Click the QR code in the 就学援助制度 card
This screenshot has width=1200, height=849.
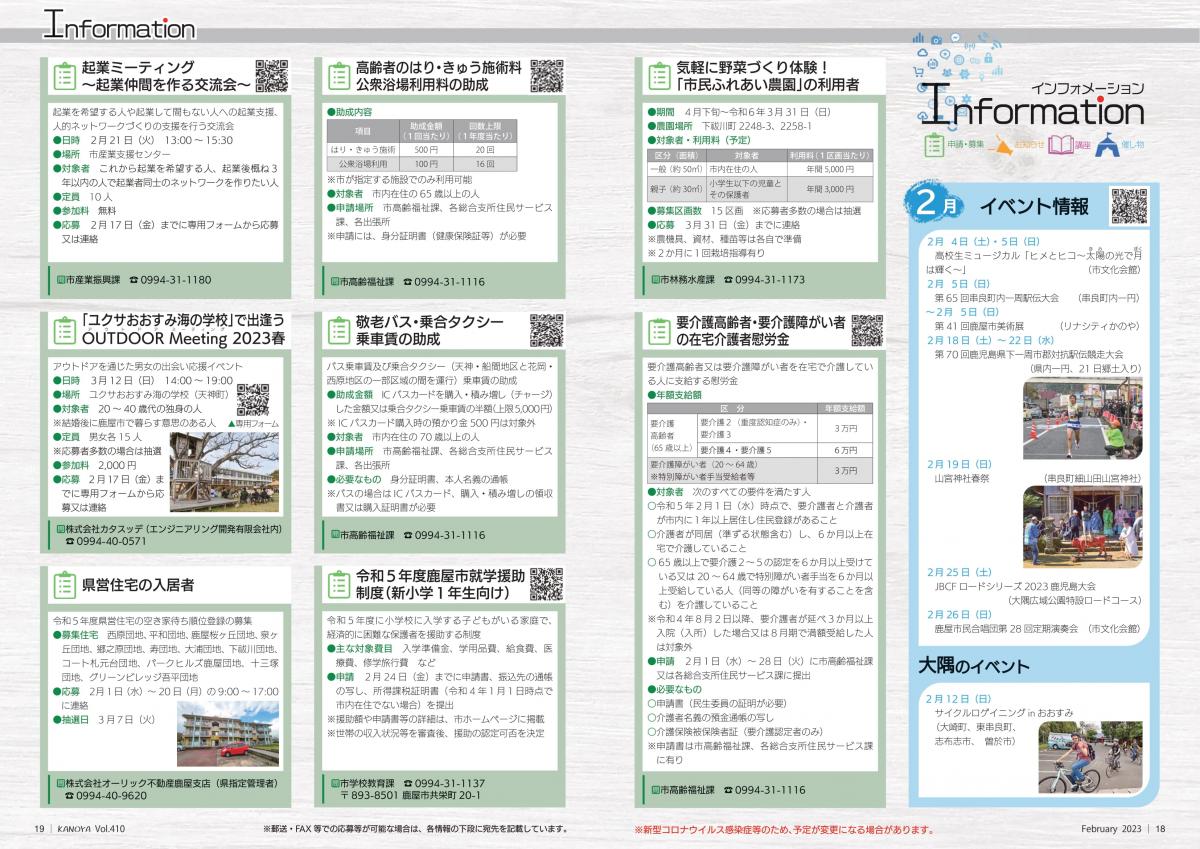tap(546, 583)
